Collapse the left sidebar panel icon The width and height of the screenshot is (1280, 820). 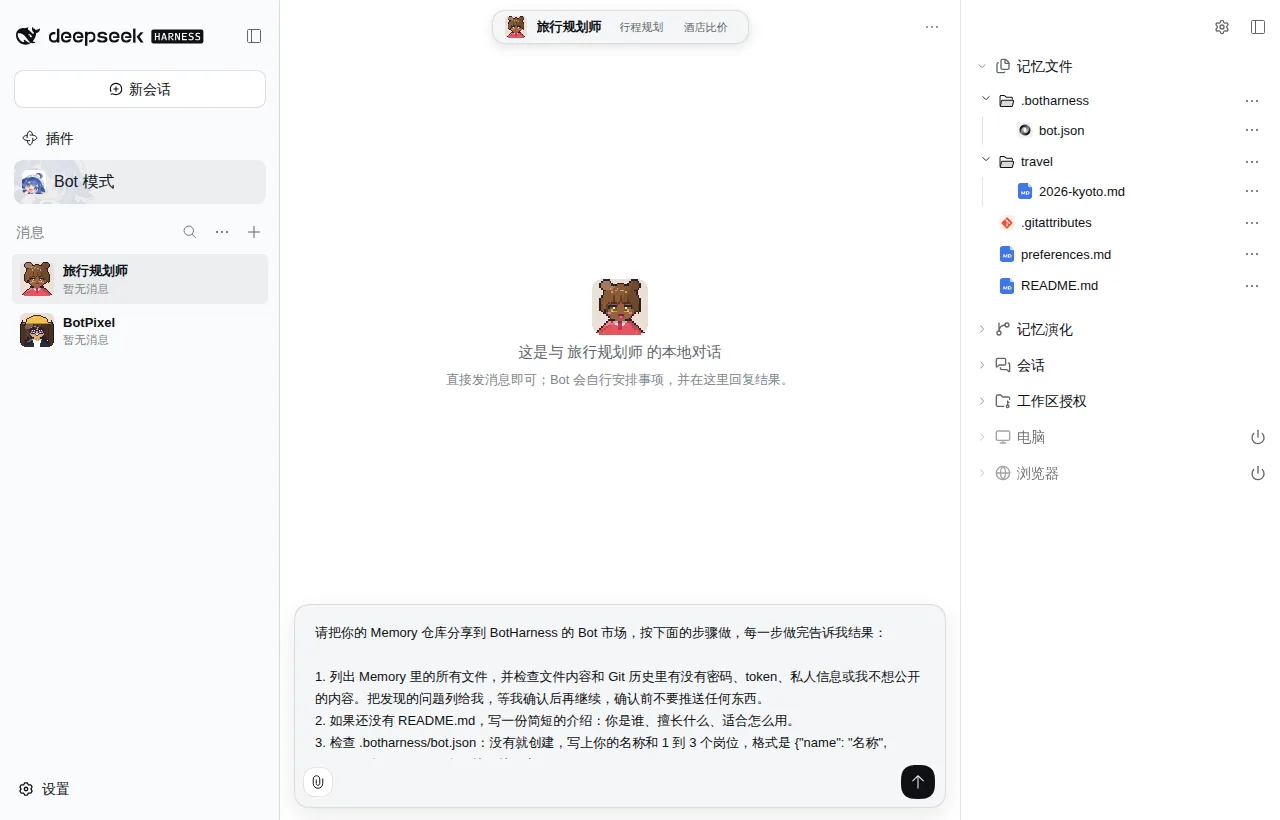(254, 36)
